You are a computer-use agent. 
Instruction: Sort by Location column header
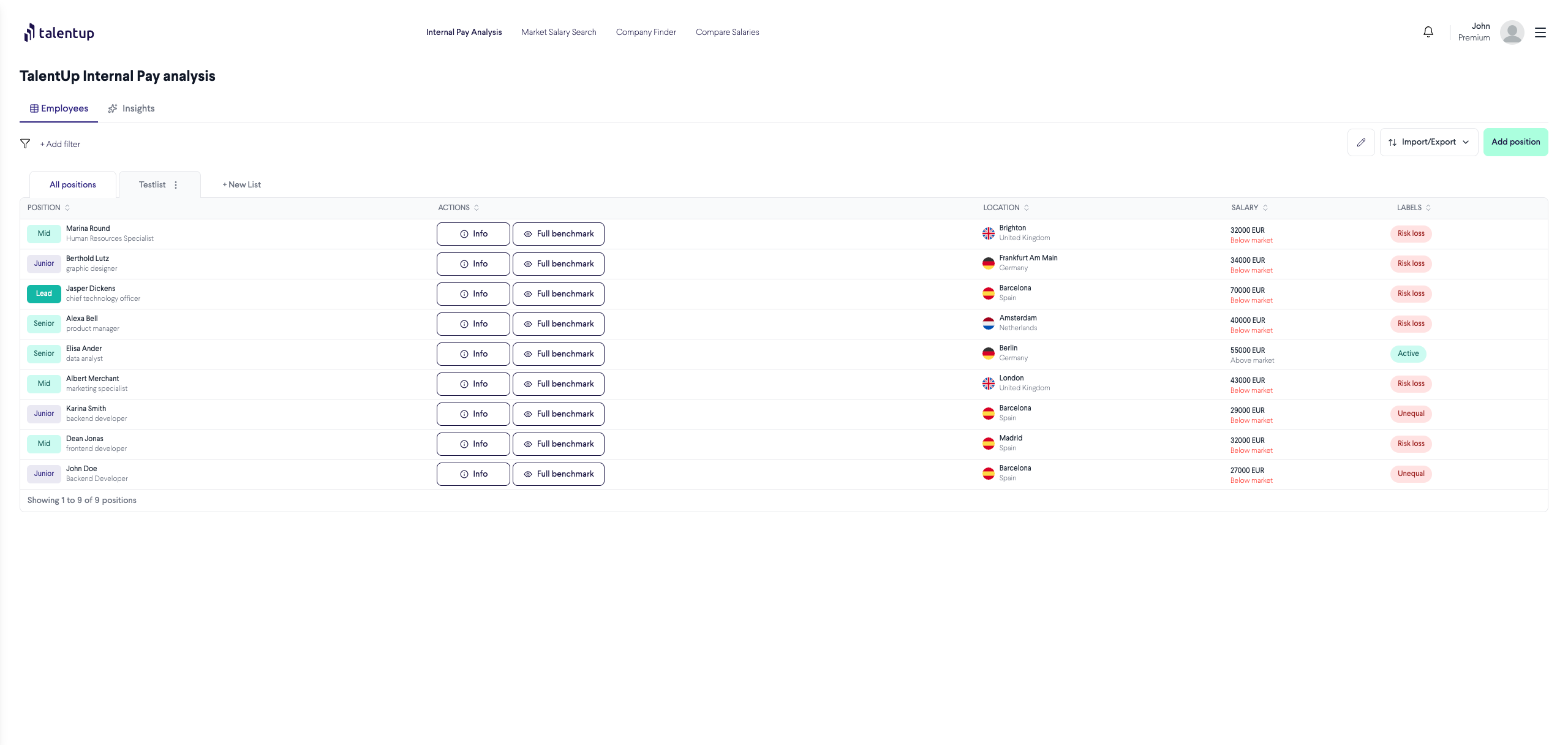click(1006, 208)
